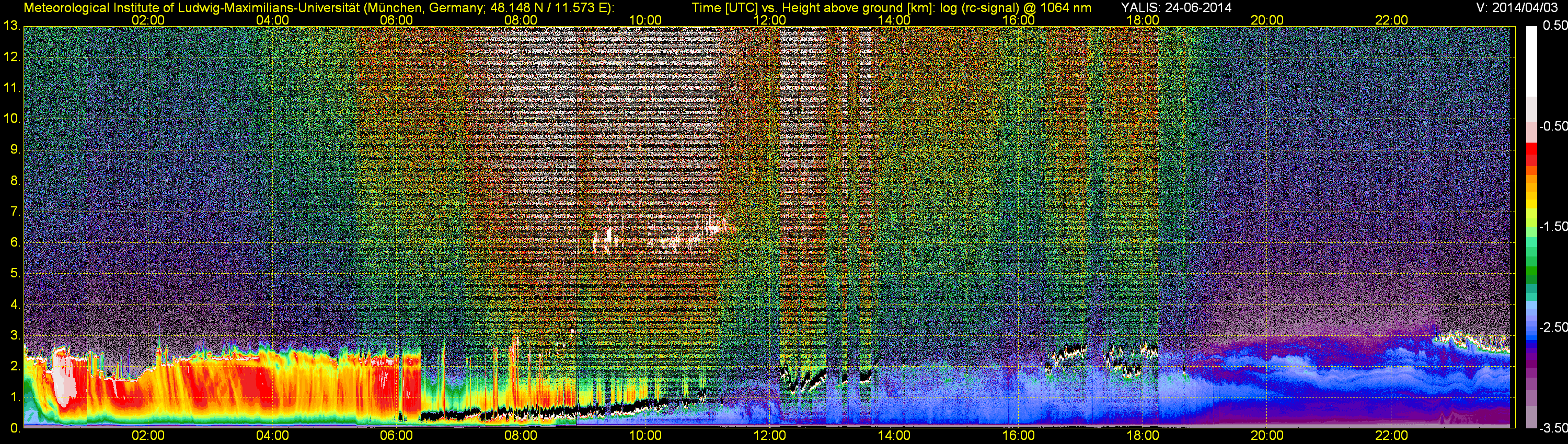Click the 02:00 label on the top time axis
1568x444 pixels.
click(148, 20)
